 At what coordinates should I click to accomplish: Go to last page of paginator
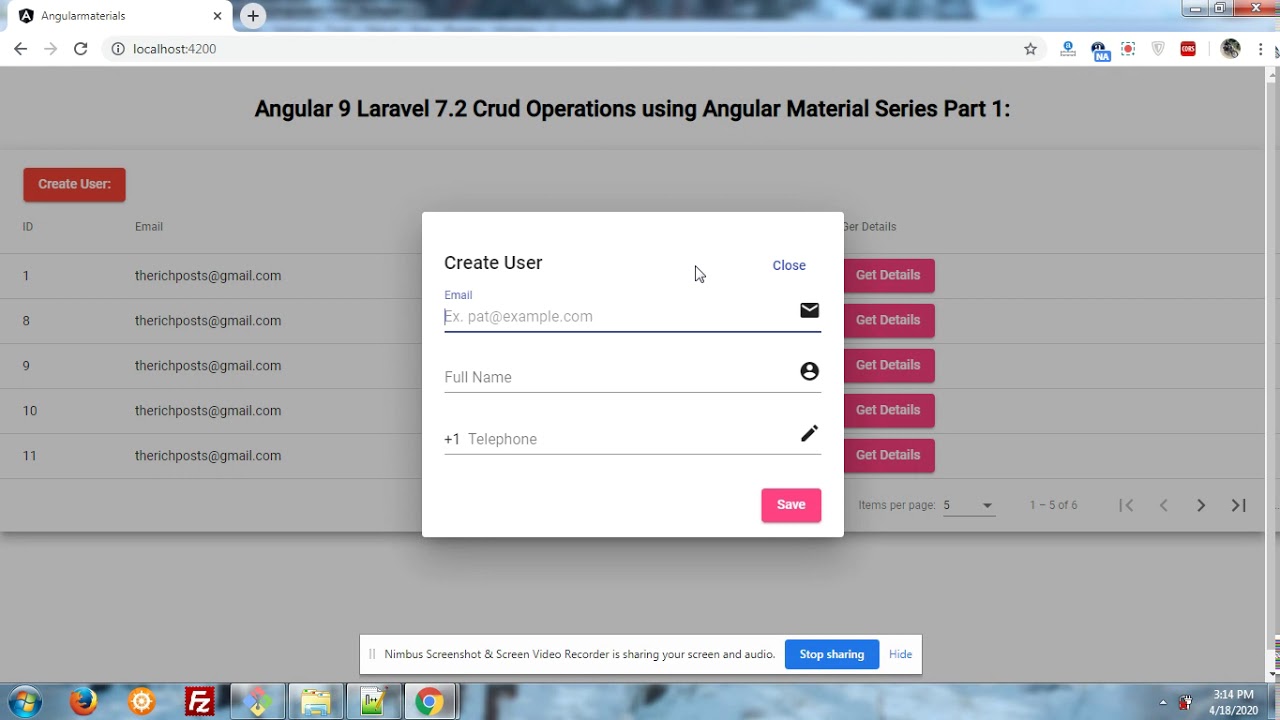point(1238,505)
